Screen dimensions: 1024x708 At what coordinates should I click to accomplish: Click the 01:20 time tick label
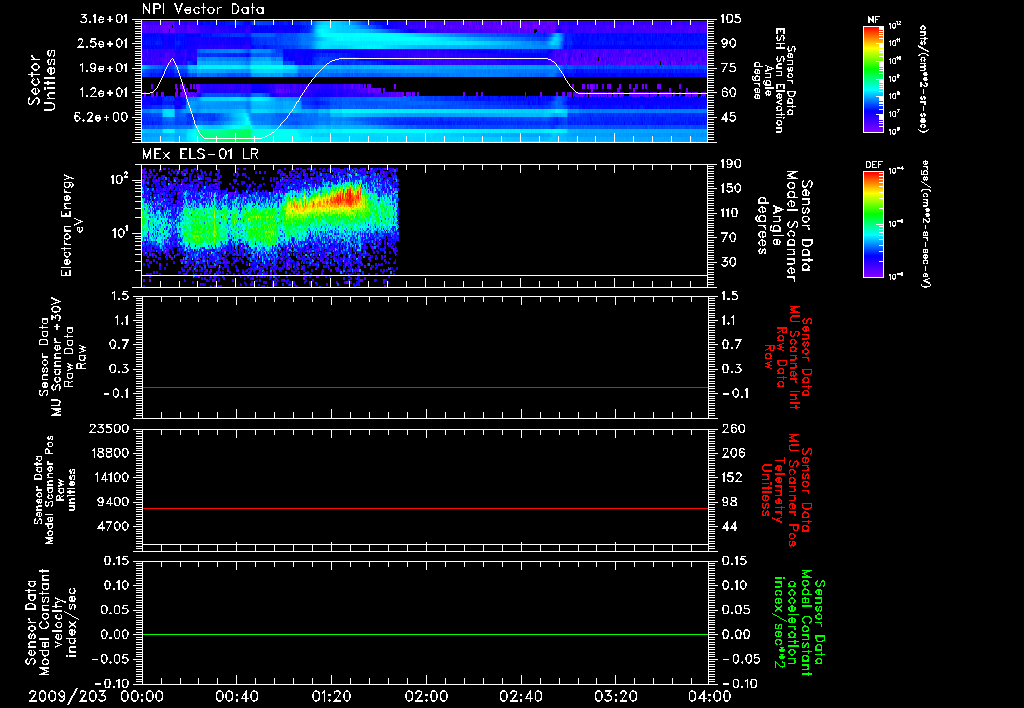331,696
